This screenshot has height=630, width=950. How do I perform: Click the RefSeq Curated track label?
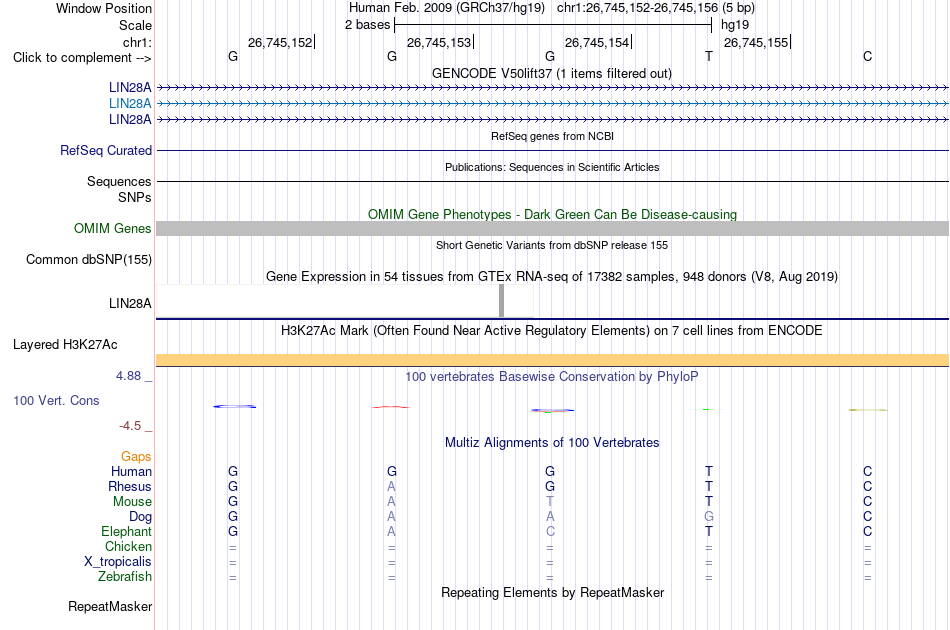tap(106, 150)
